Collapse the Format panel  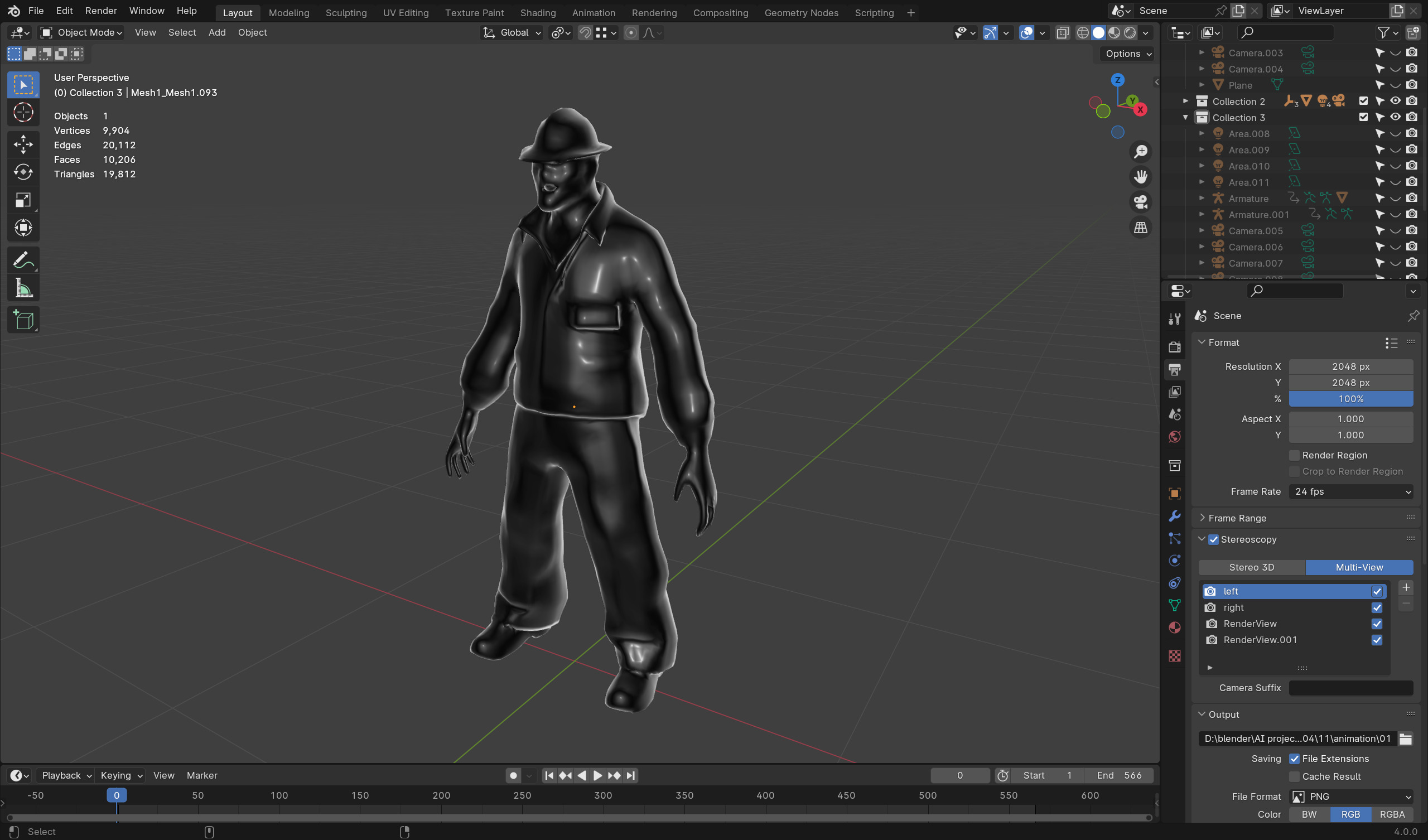(1202, 342)
